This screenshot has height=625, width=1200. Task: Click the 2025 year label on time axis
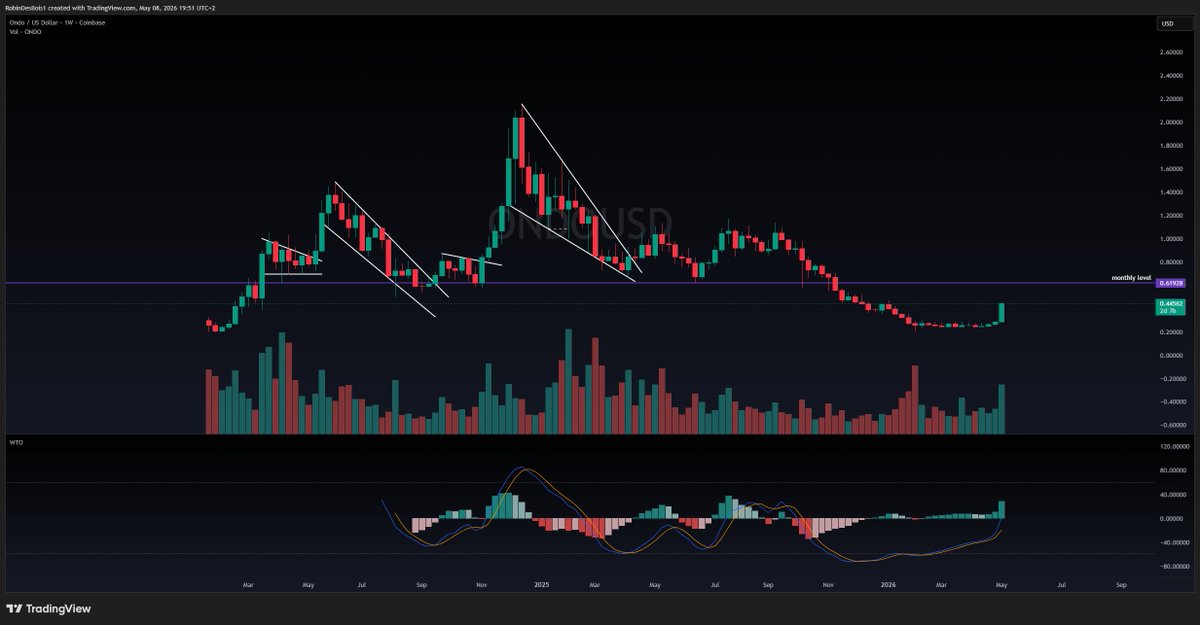pos(542,583)
